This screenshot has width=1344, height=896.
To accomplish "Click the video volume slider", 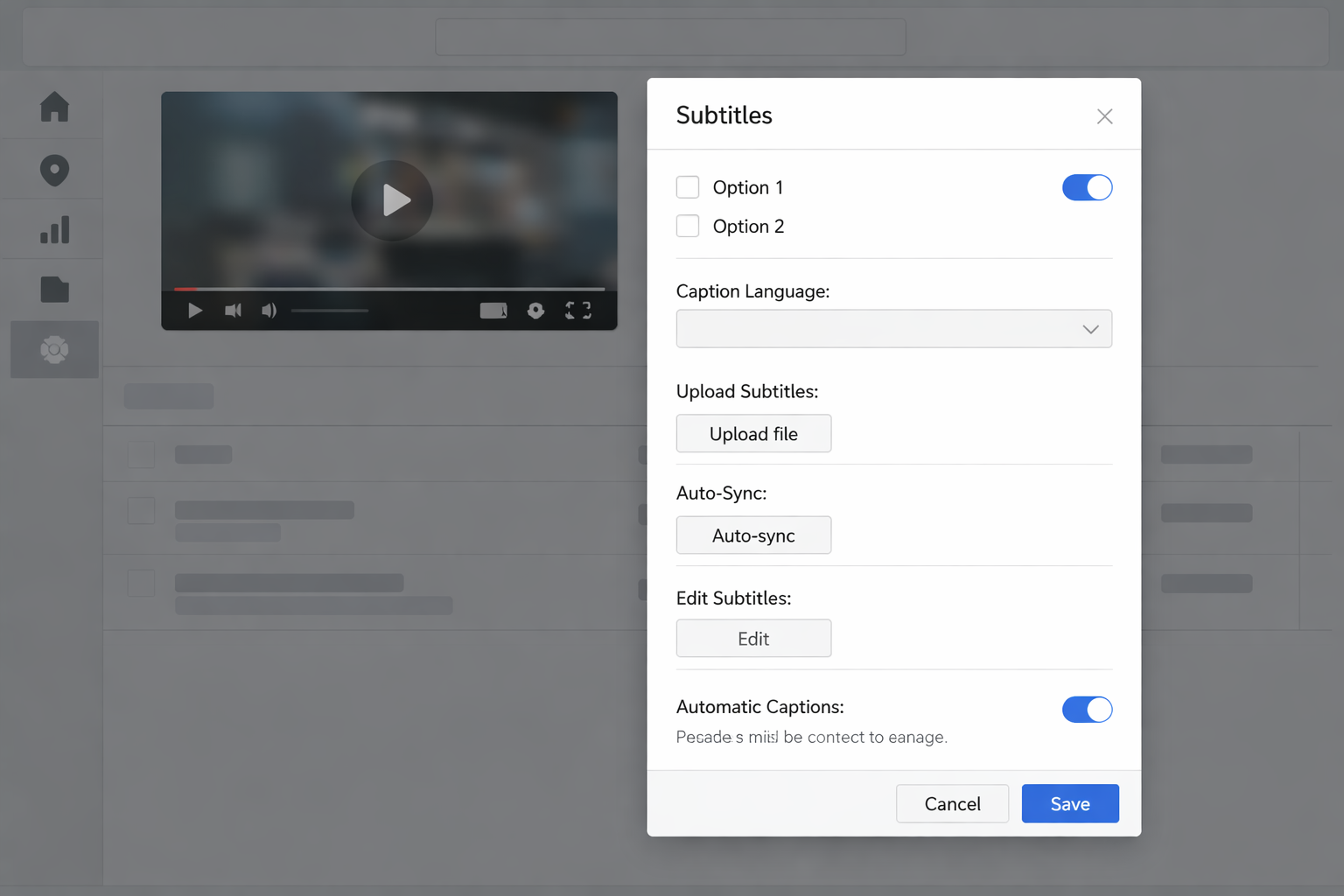I will 330,311.
